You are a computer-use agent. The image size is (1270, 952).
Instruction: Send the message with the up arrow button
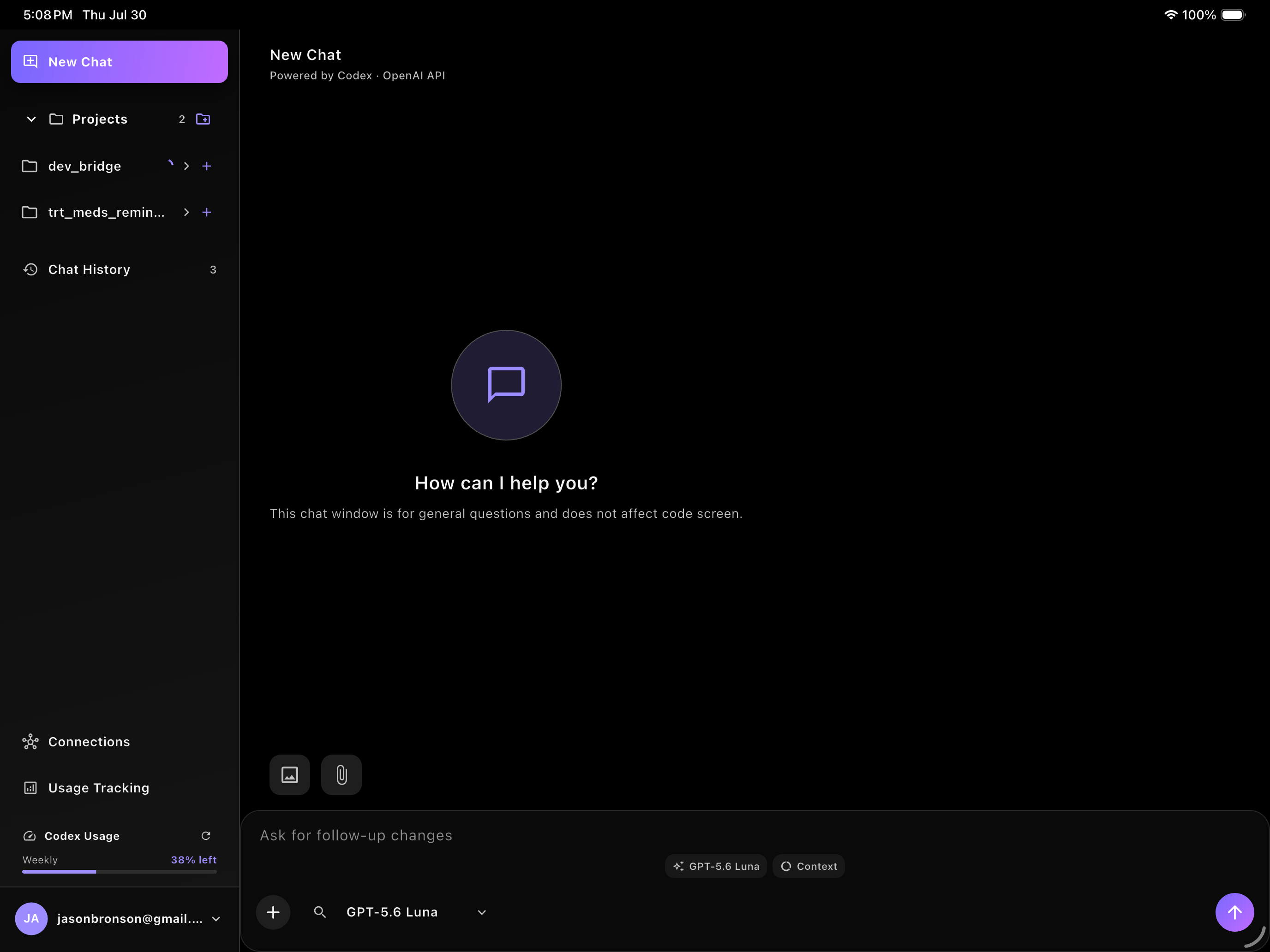click(1234, 912)
